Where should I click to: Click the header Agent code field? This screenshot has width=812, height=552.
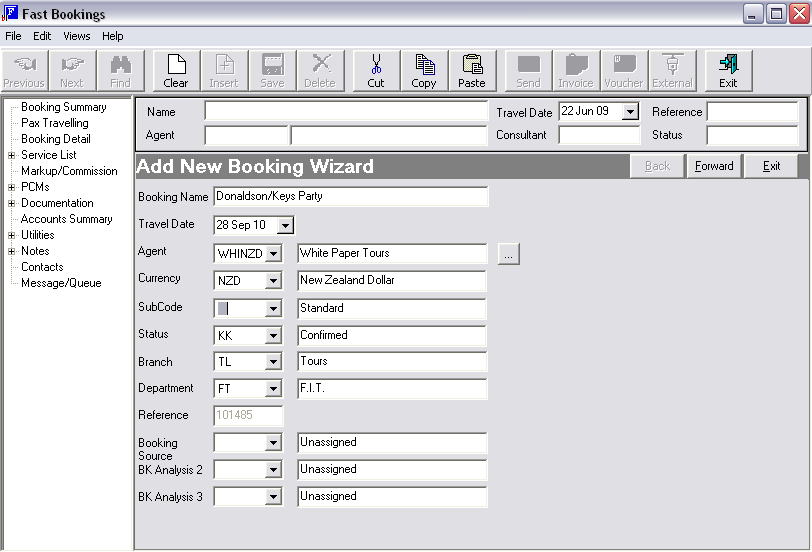[x=246, y=135]
